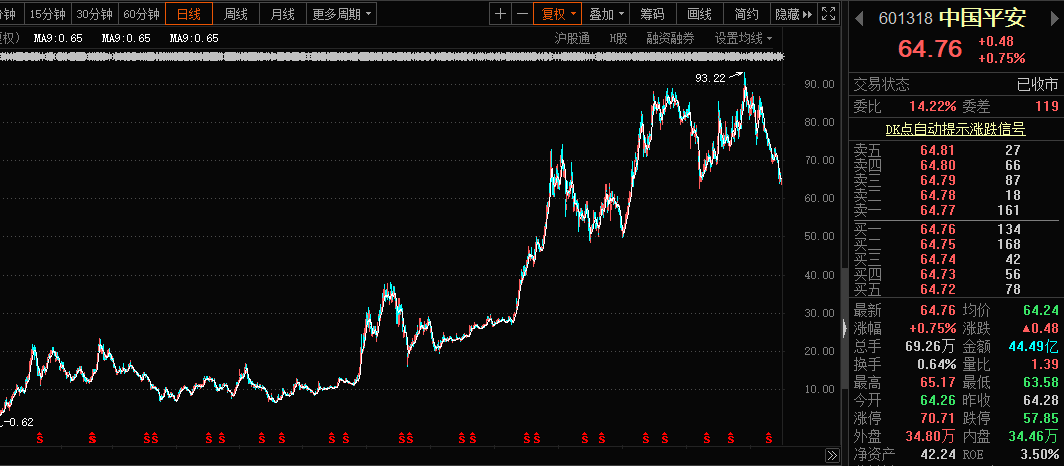Screen dimensions: 1064x466
Task: Open the DK点自动提示涨跌信号 link
Action: (x=955, y=129)
